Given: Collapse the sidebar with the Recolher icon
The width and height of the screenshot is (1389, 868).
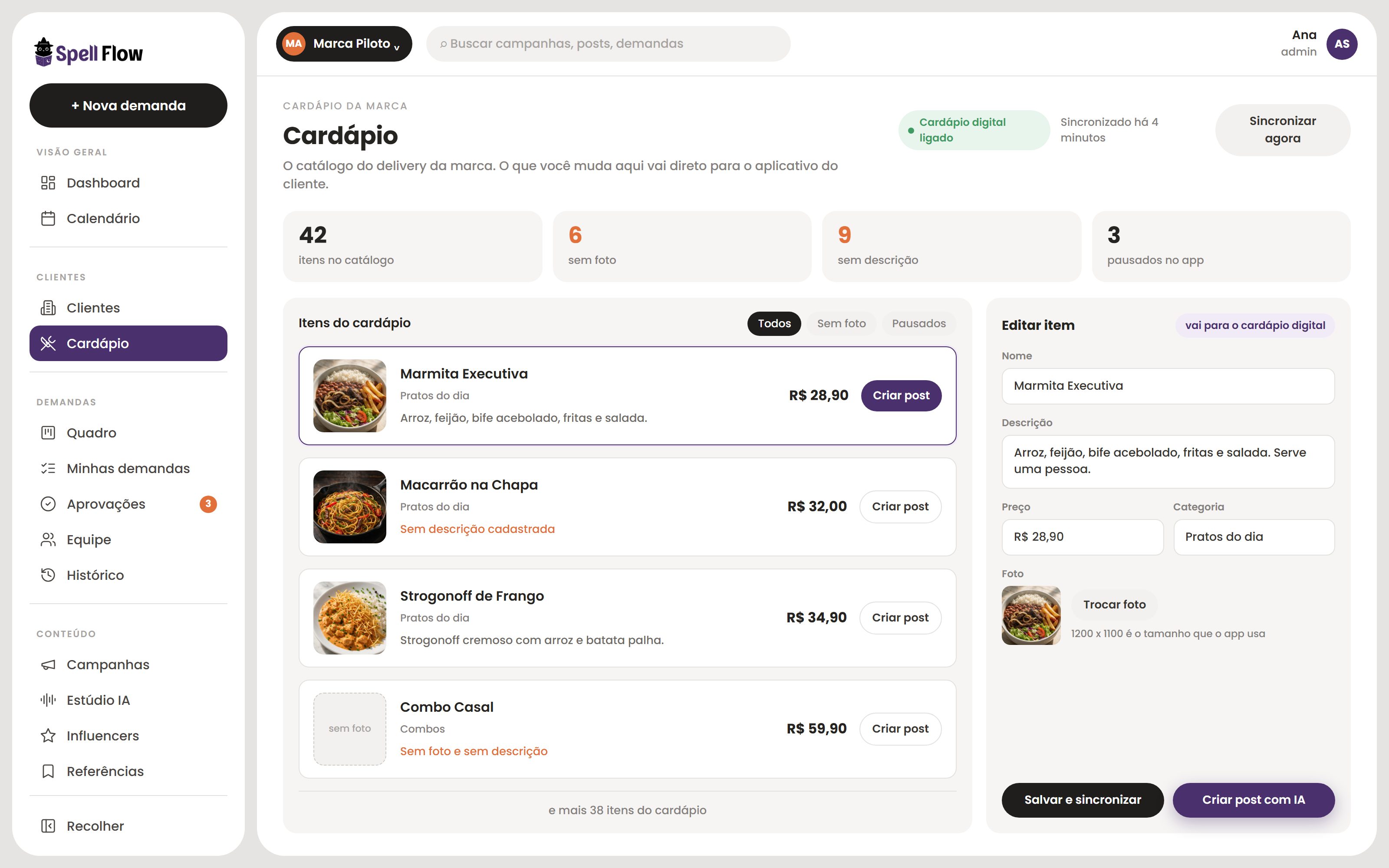Looking at the screenshot, I should [x=48, y=826].
